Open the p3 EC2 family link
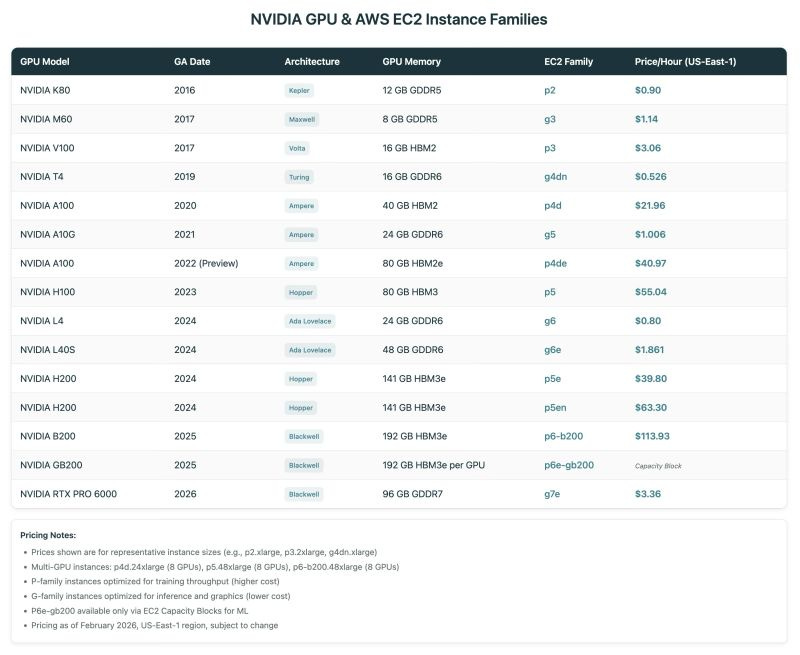This screenshot has height=655, width=800. (x=549, y=148)
